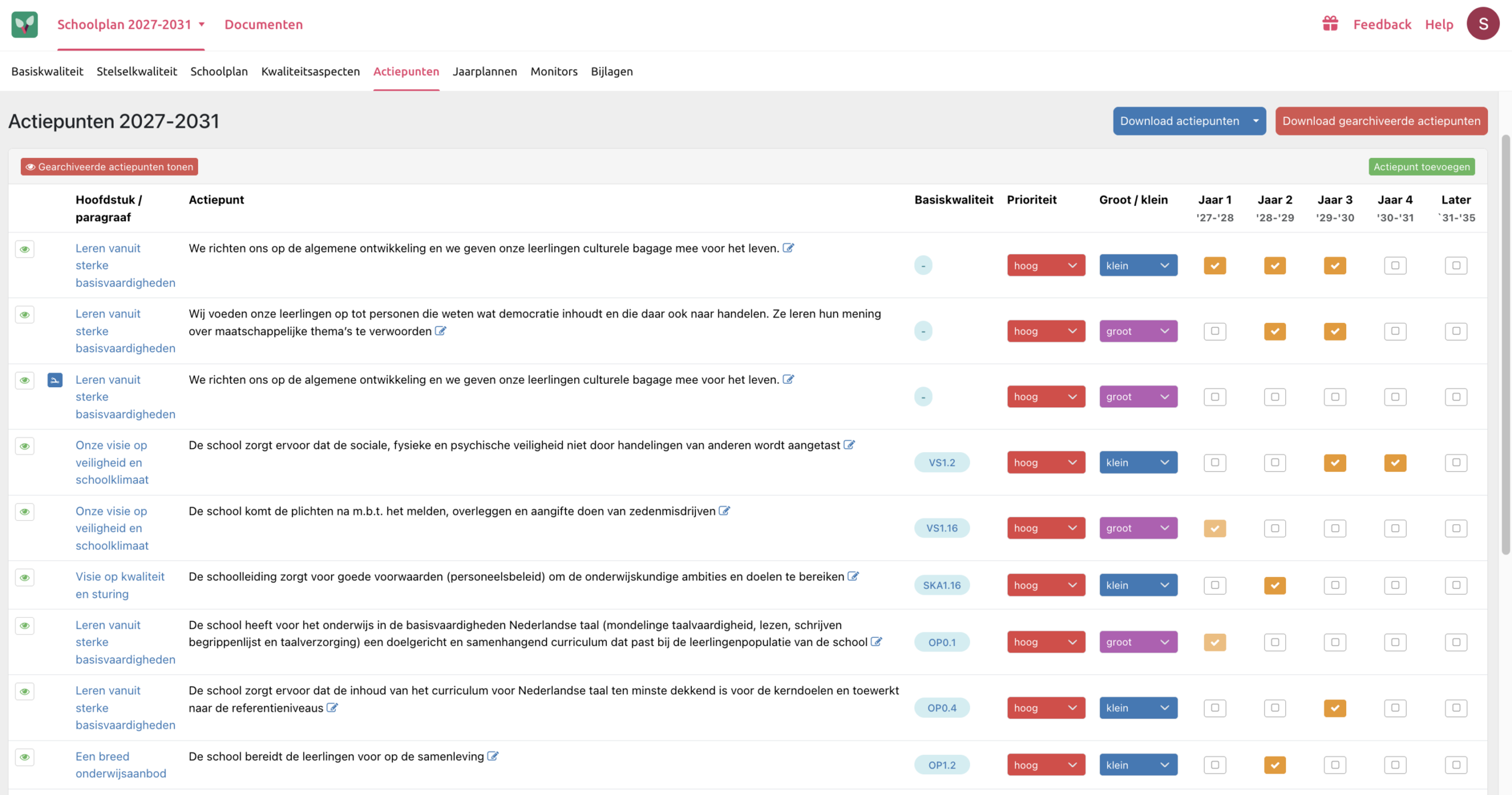Viewport: 1512px width, 795px height.
Task: Open the Feedback link
Action: pyautogui.click(x=1382, y=24)
